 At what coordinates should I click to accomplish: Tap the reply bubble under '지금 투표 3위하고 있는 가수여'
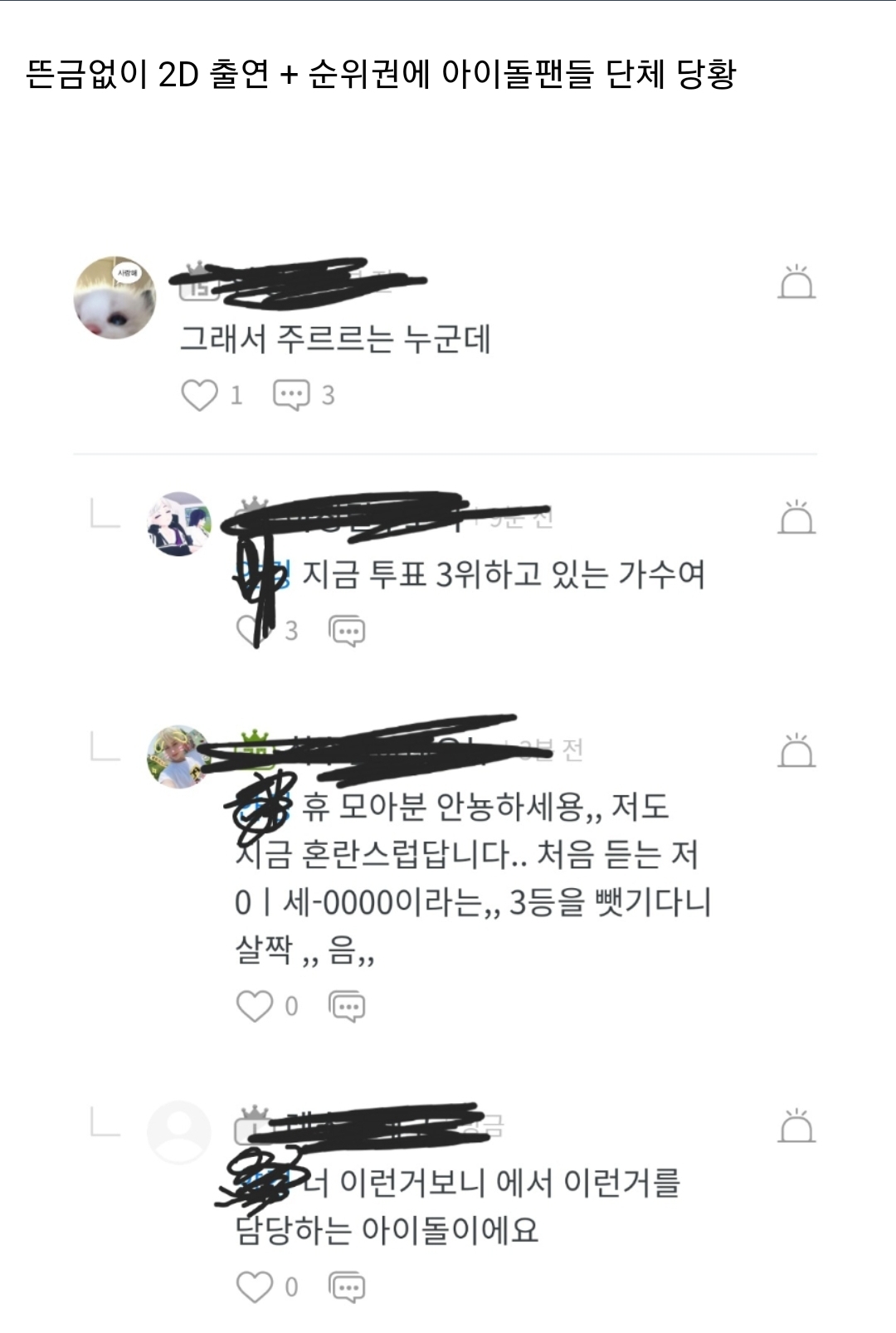click(347, 631)
